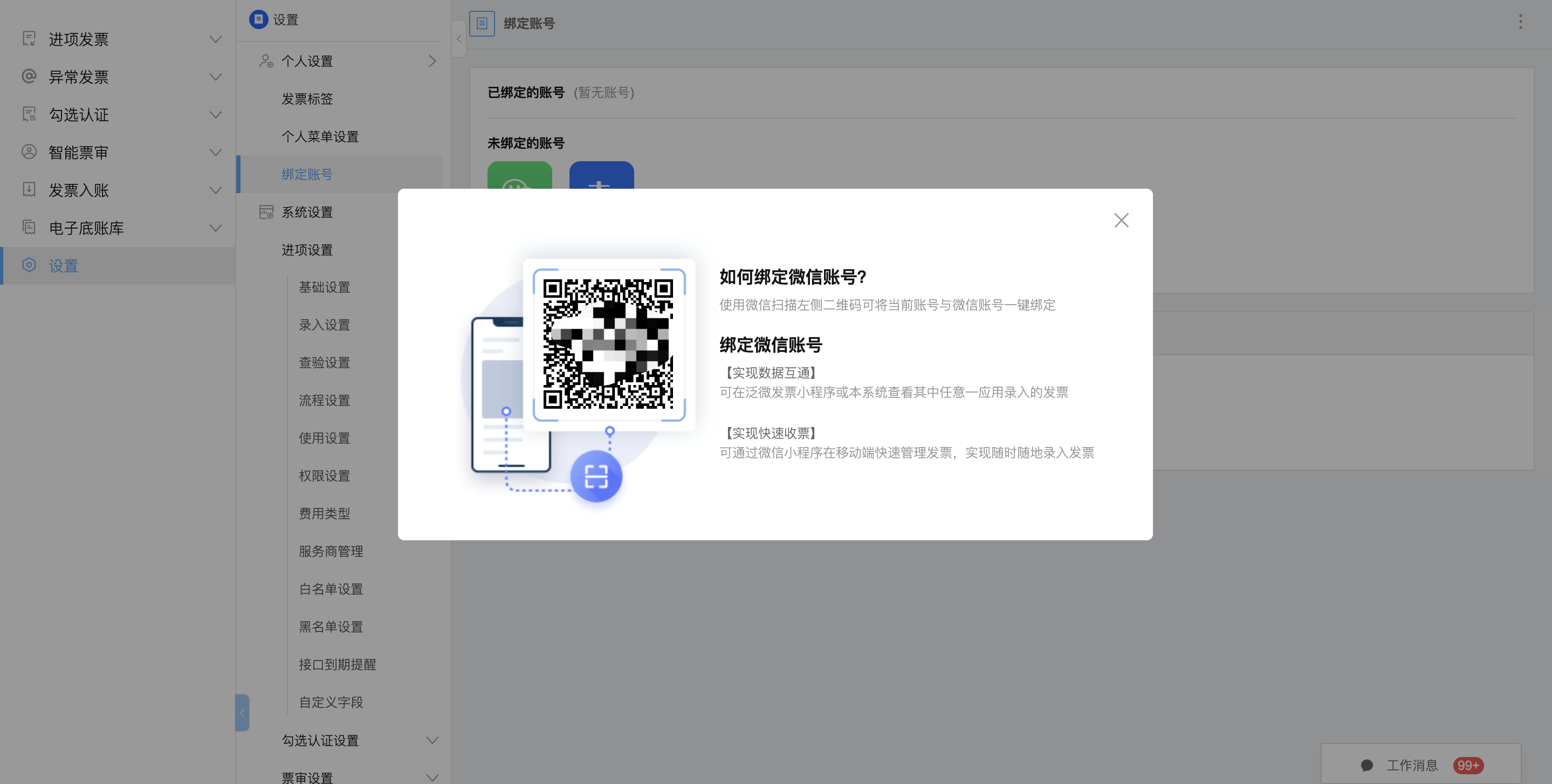Image resolution: width=1552 pixels, height=784 pixels.
Task: Click the 99+ message count badge
Action: 1468,765
